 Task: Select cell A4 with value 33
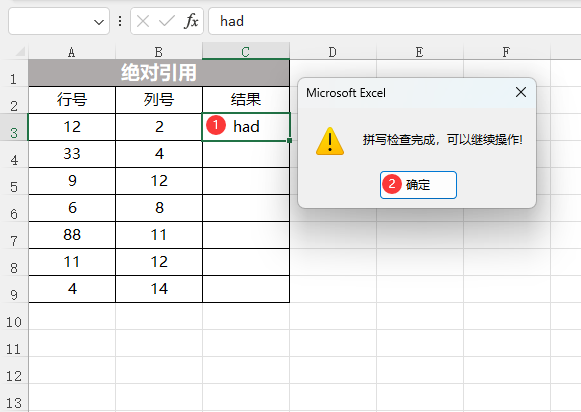(72, 154)
